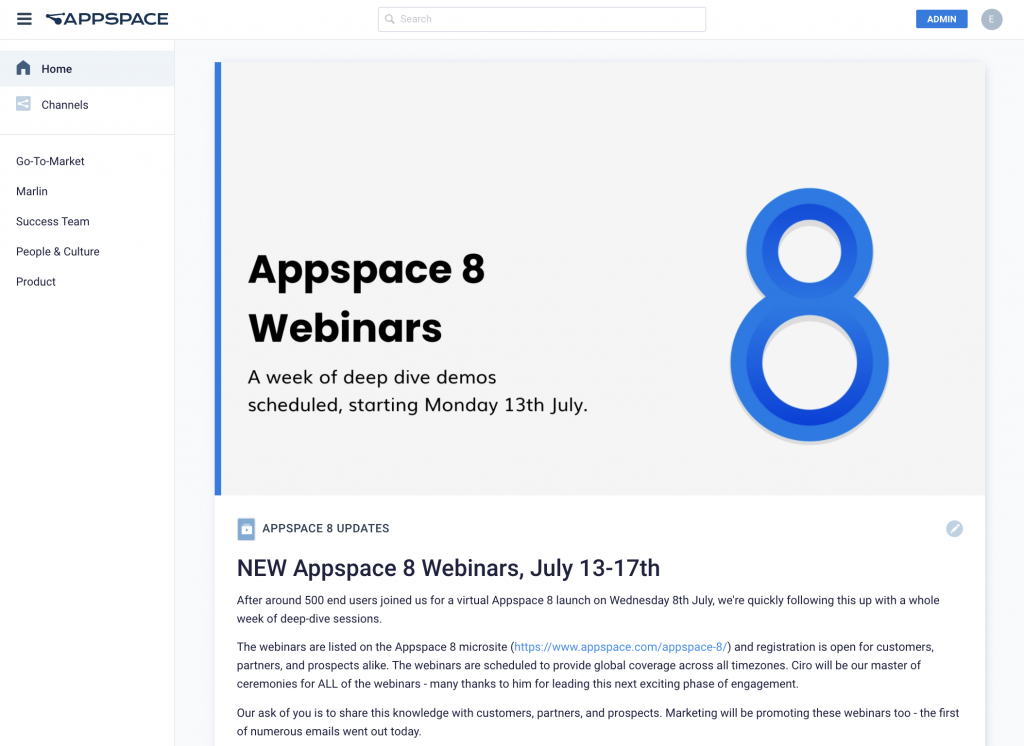Open the user avatar profile menu
1024x746 pixels.
(991, 19)
